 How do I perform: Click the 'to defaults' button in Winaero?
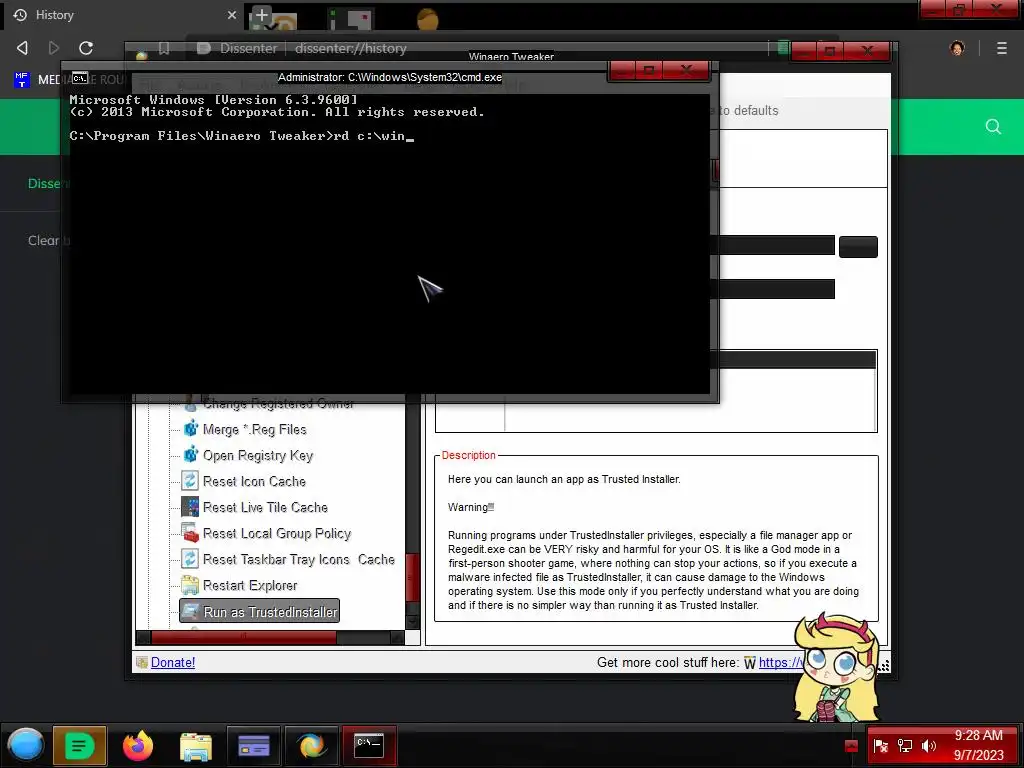[x=748, y=110]
